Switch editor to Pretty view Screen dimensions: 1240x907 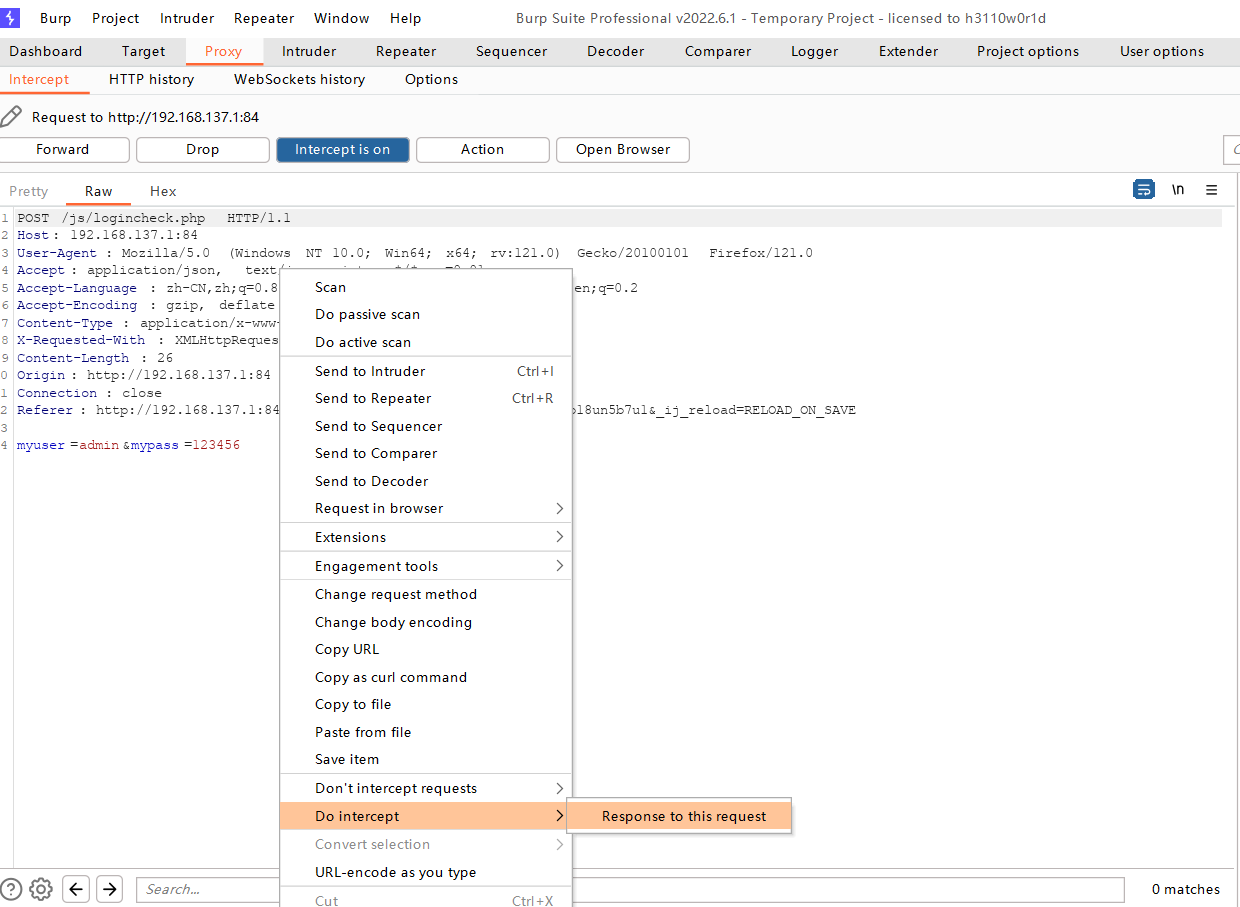click(29, 191)
